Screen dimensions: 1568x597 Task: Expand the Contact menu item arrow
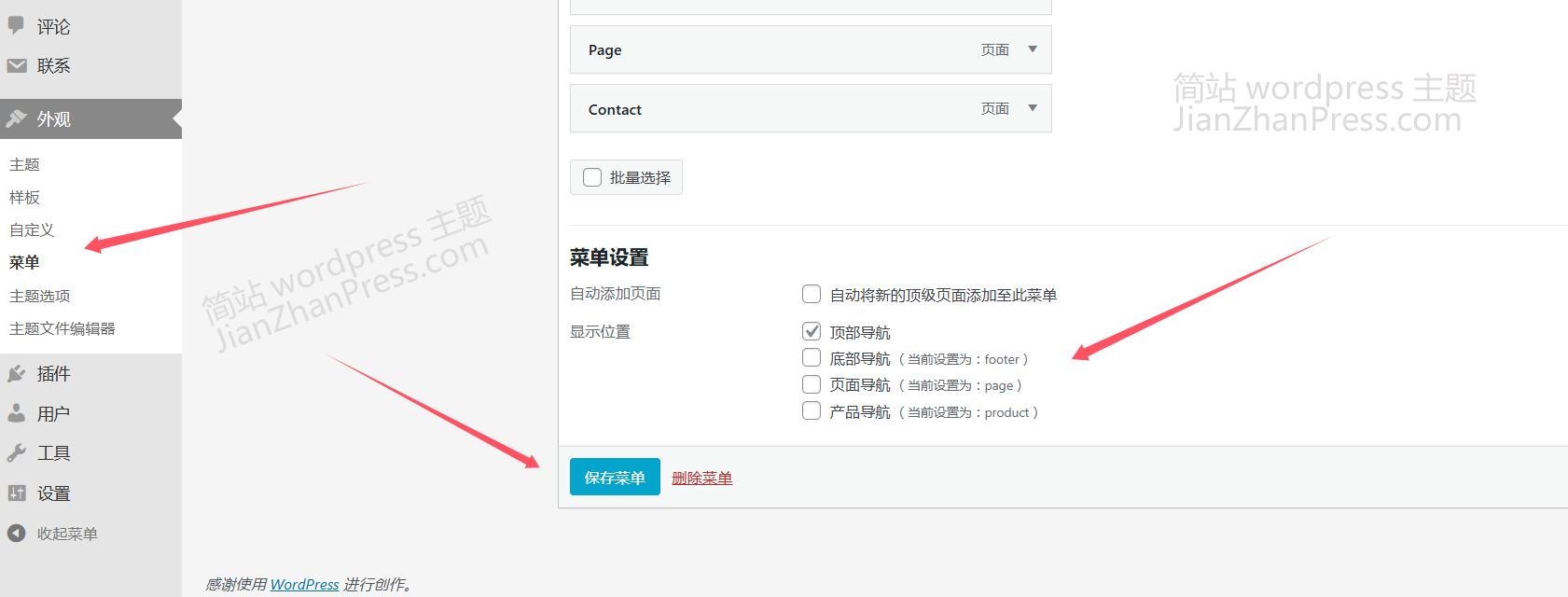point(1033,108)
